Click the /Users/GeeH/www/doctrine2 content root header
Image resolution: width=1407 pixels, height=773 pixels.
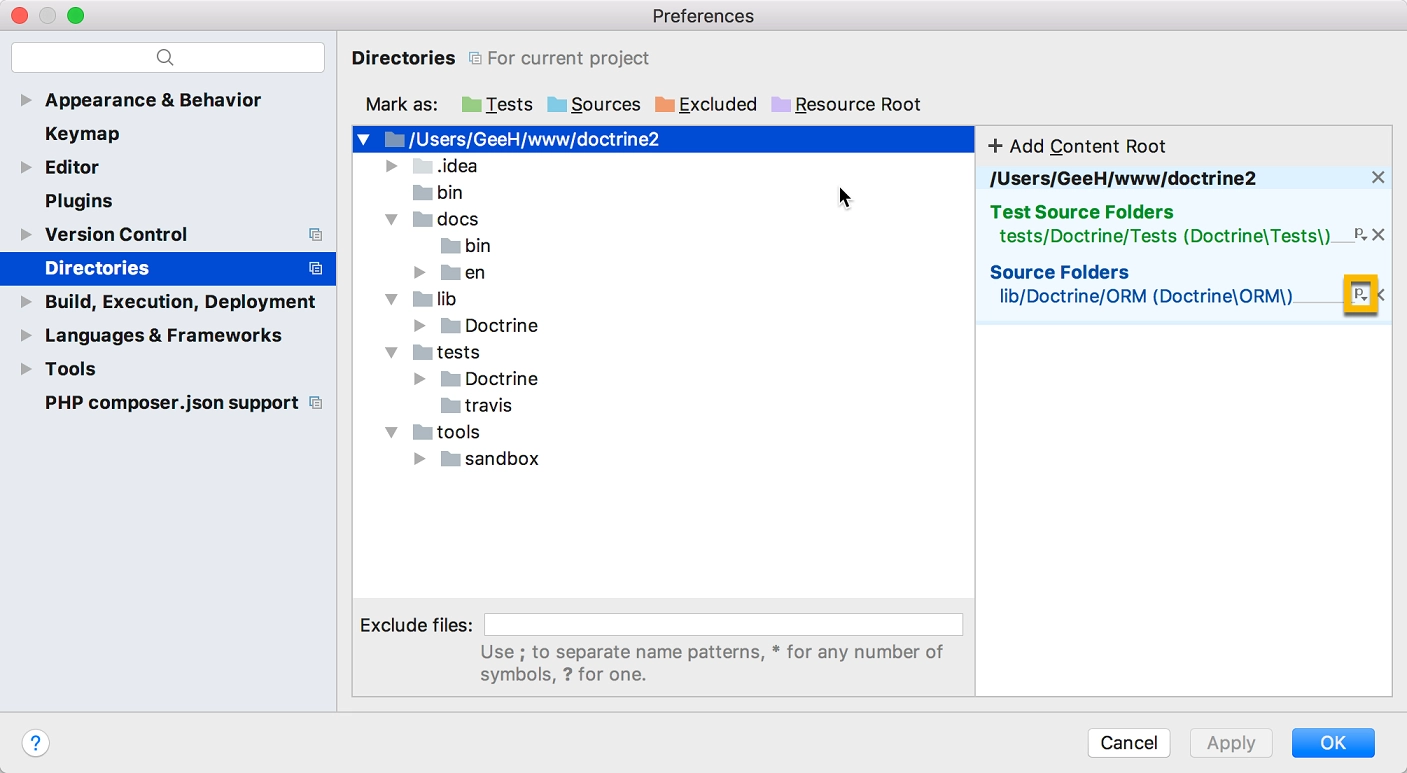(x=1122, y=178)
